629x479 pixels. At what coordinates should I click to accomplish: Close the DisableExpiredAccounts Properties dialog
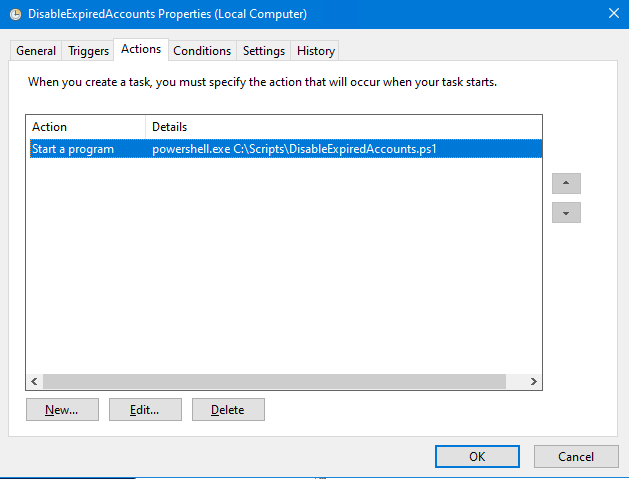[612, 14]
